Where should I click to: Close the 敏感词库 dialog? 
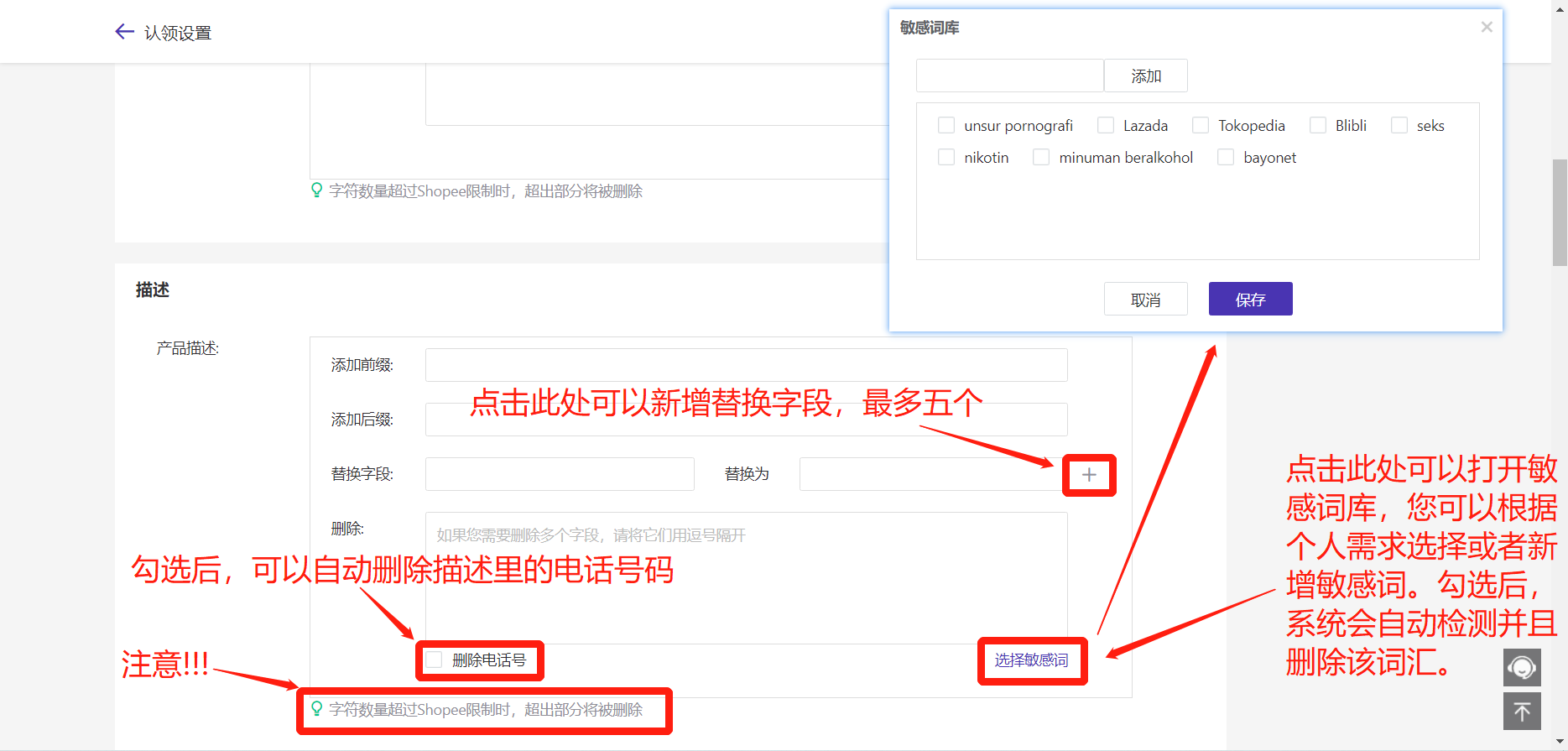[1487, 27]
